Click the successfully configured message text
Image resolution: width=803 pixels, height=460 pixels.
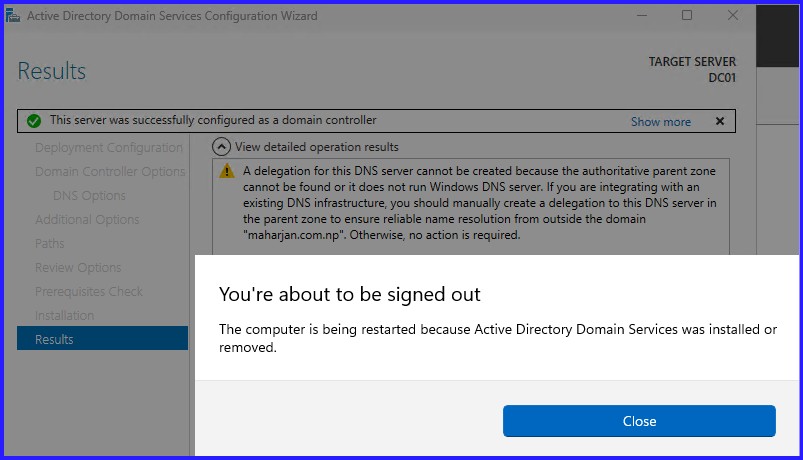(213, 120)
